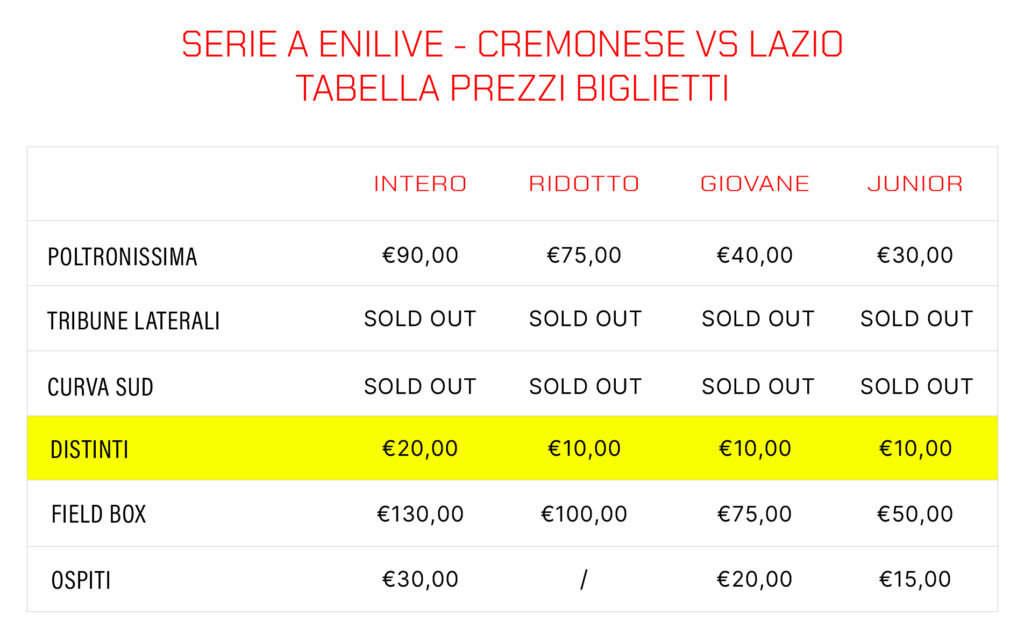
Task: Click the red Cremonese vs Lazio title
Action: coord(512,44)
